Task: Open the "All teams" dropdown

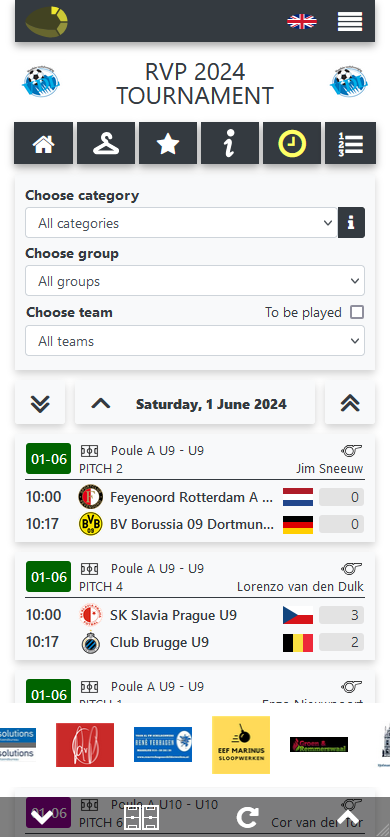Action: (195, 341)
